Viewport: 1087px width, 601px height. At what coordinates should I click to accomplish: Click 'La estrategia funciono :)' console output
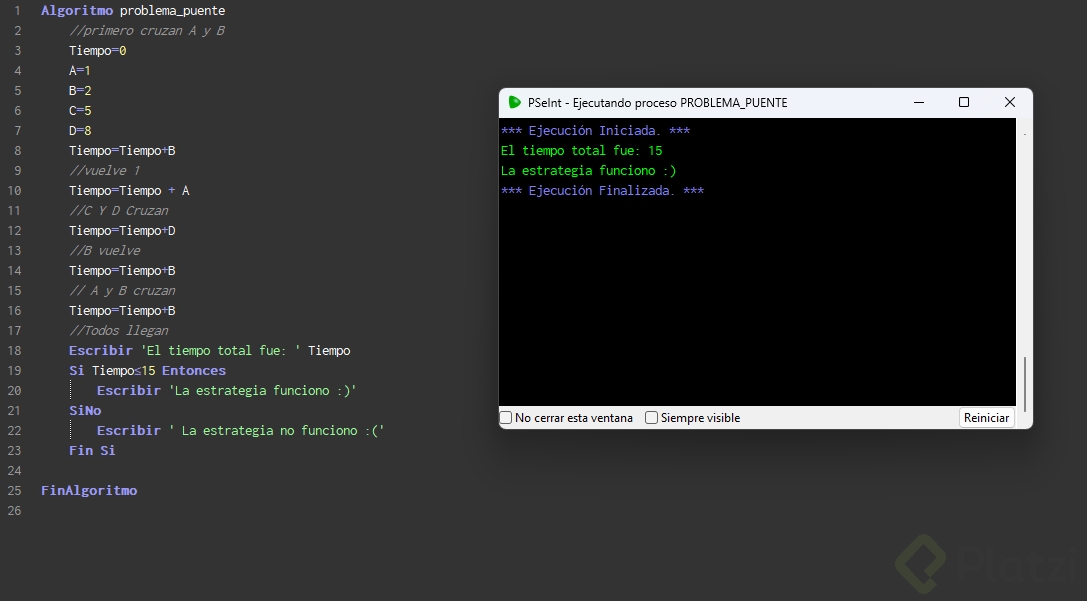[589, 171]
